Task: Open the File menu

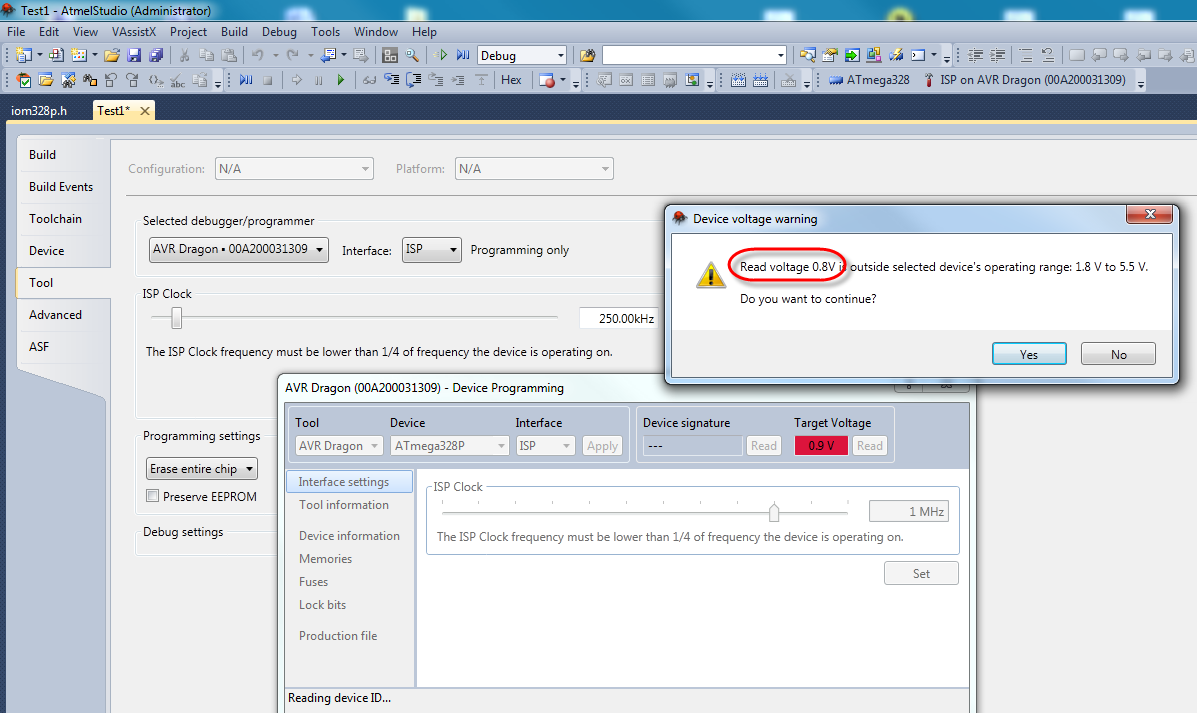Action: 16,31
